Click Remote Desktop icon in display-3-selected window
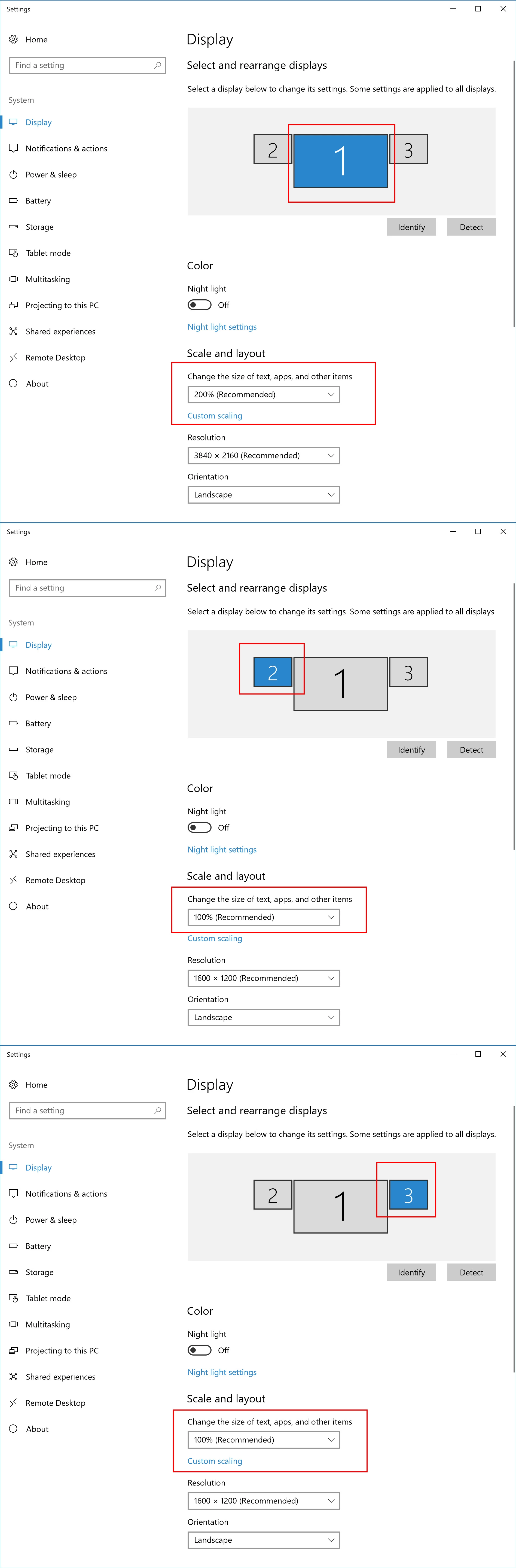The width and height of the screenshot is (516, 1568). [x=13, y=1403]
